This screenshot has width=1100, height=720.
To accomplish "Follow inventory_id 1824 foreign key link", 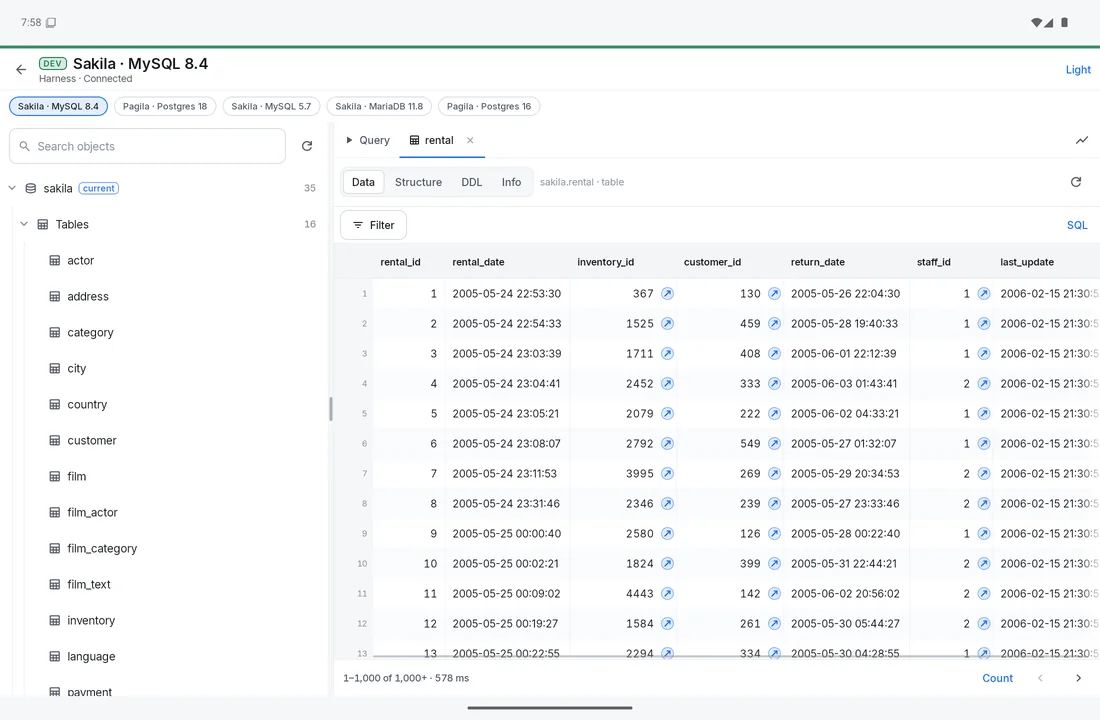I will click(x=667, y=564).
